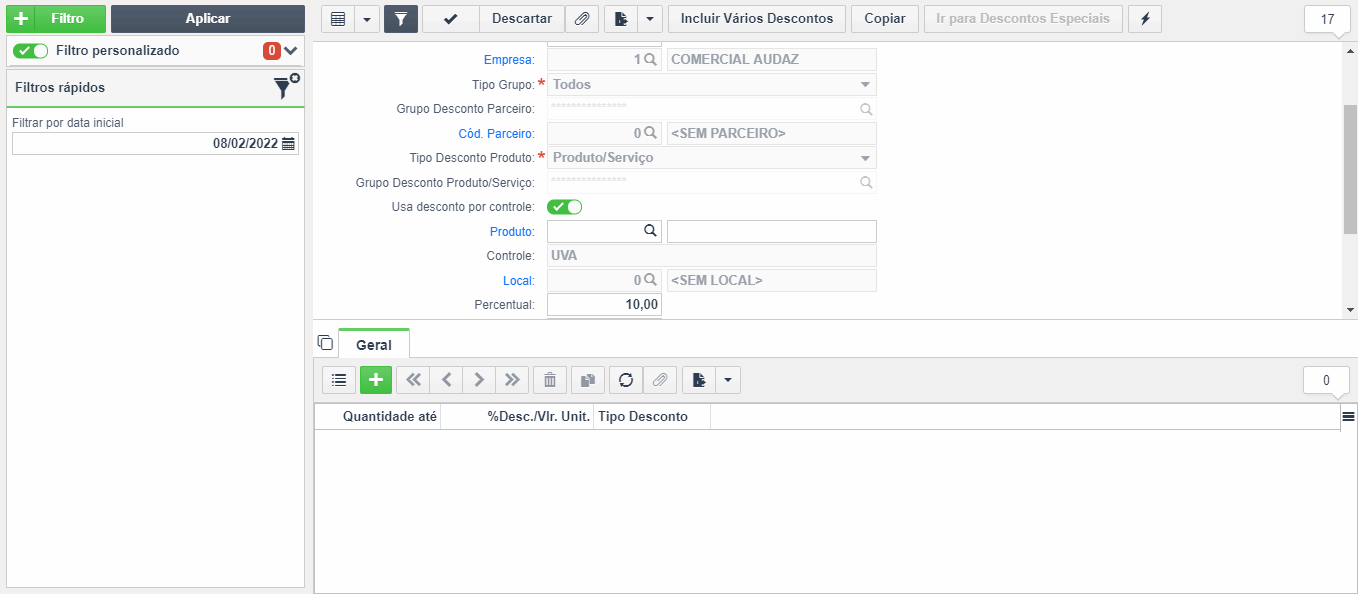The width and height of the screenshot is (1358, 594).
Task: Refresh the Geral grid
Action: 625,380
